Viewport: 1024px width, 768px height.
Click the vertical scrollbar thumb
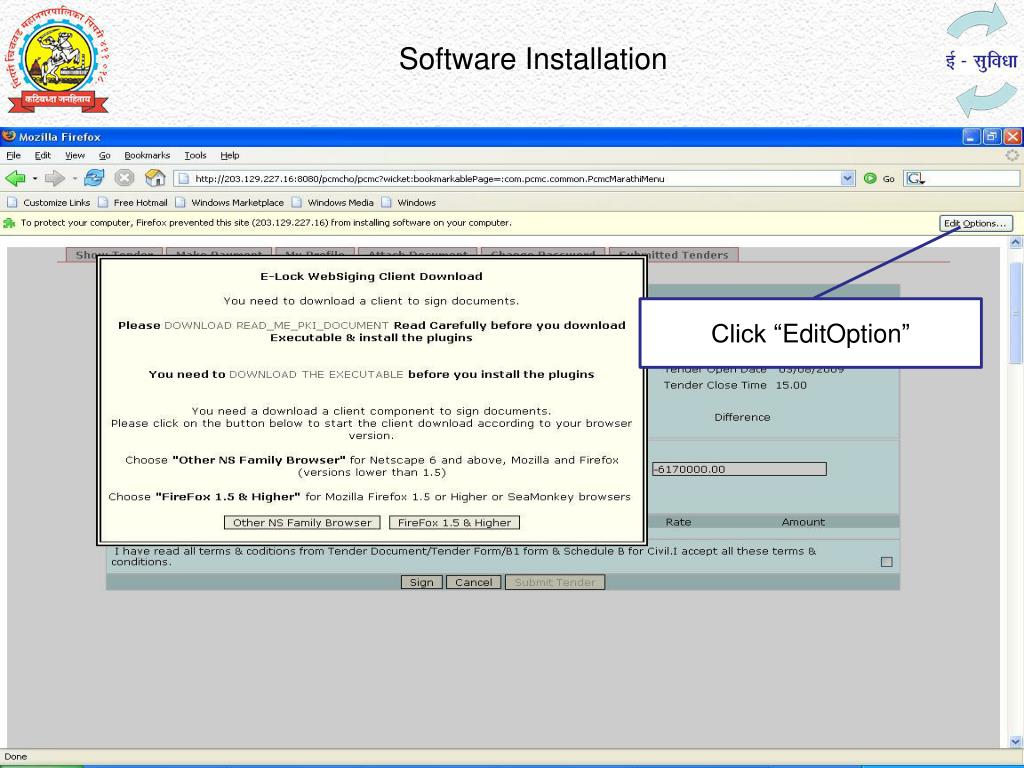point(1016,313)
